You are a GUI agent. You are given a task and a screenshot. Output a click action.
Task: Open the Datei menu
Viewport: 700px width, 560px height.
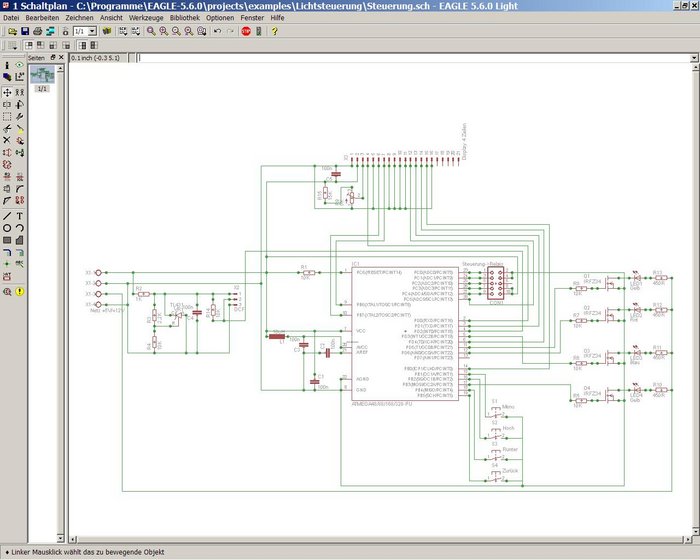tap(12, 18)
